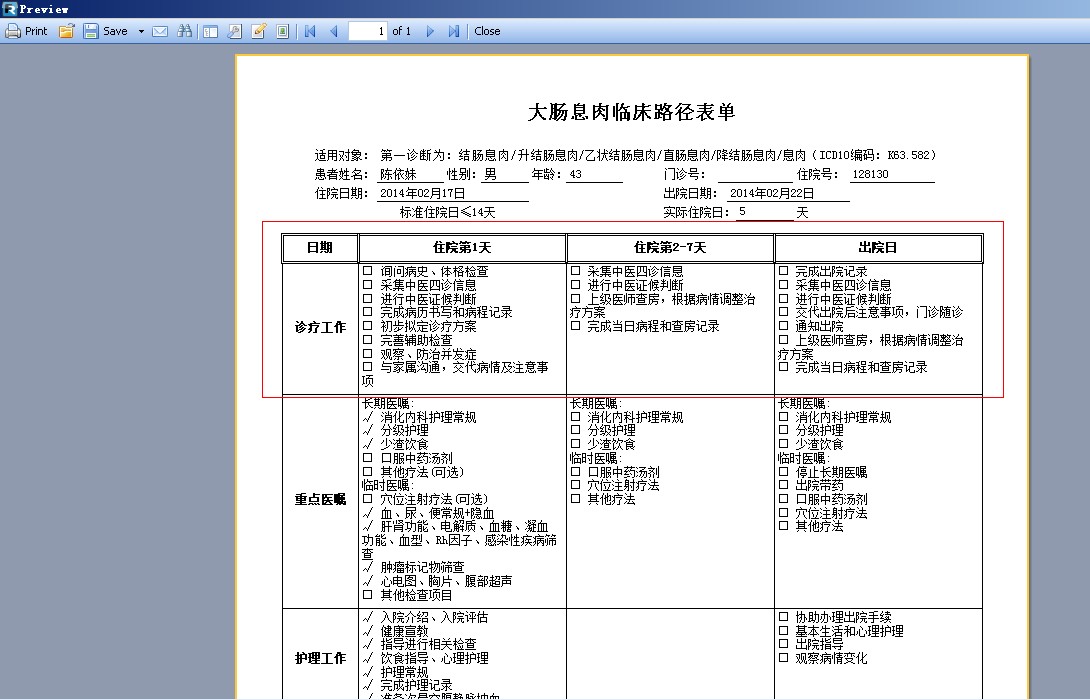Check 完成出院记录 box

[x=783, y=271]
